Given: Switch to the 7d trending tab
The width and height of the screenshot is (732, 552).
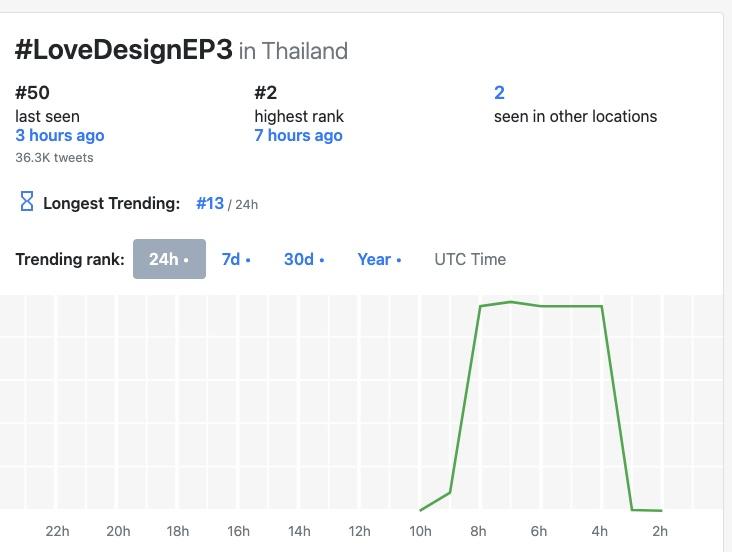Looking at the screenshot, I should tap(236, 259).
